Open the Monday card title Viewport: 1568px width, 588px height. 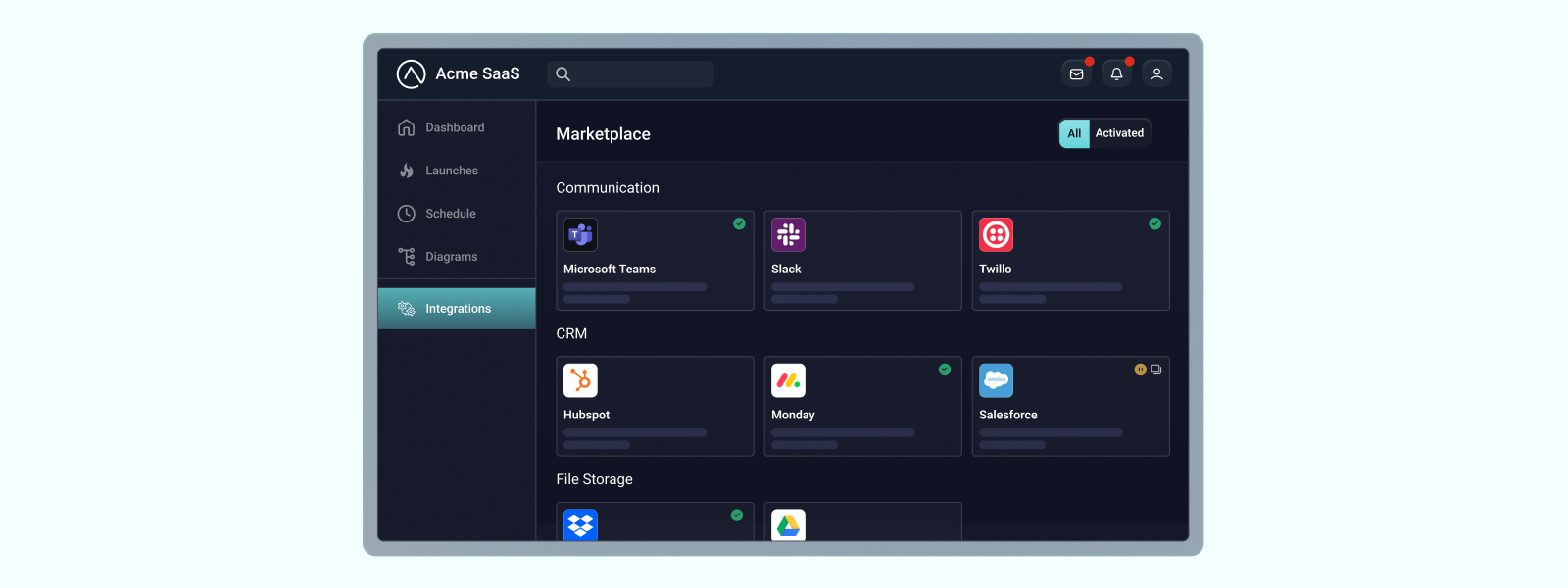coord(793,416)
